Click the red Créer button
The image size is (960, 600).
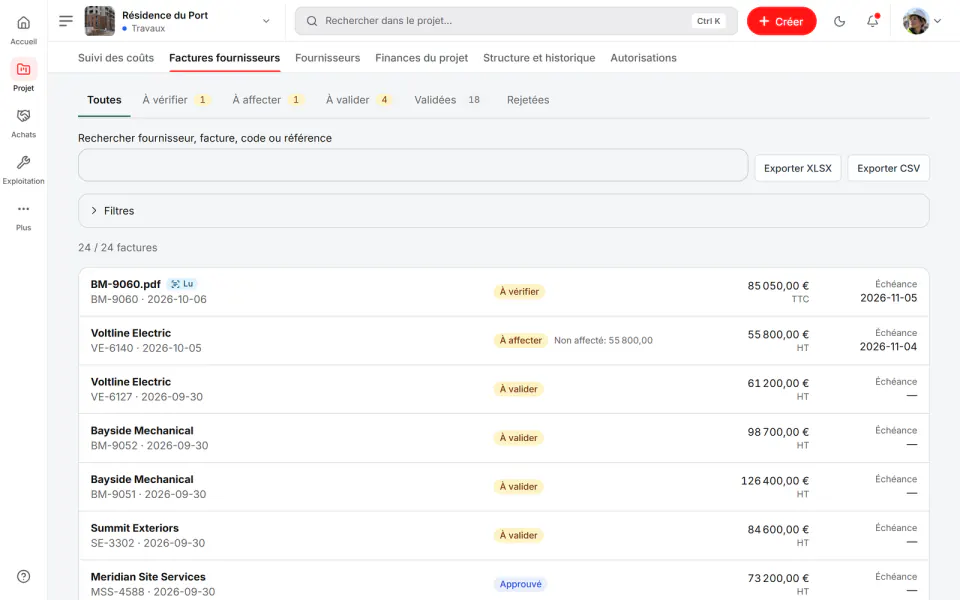pyautogui.click(x=781, y=21)
